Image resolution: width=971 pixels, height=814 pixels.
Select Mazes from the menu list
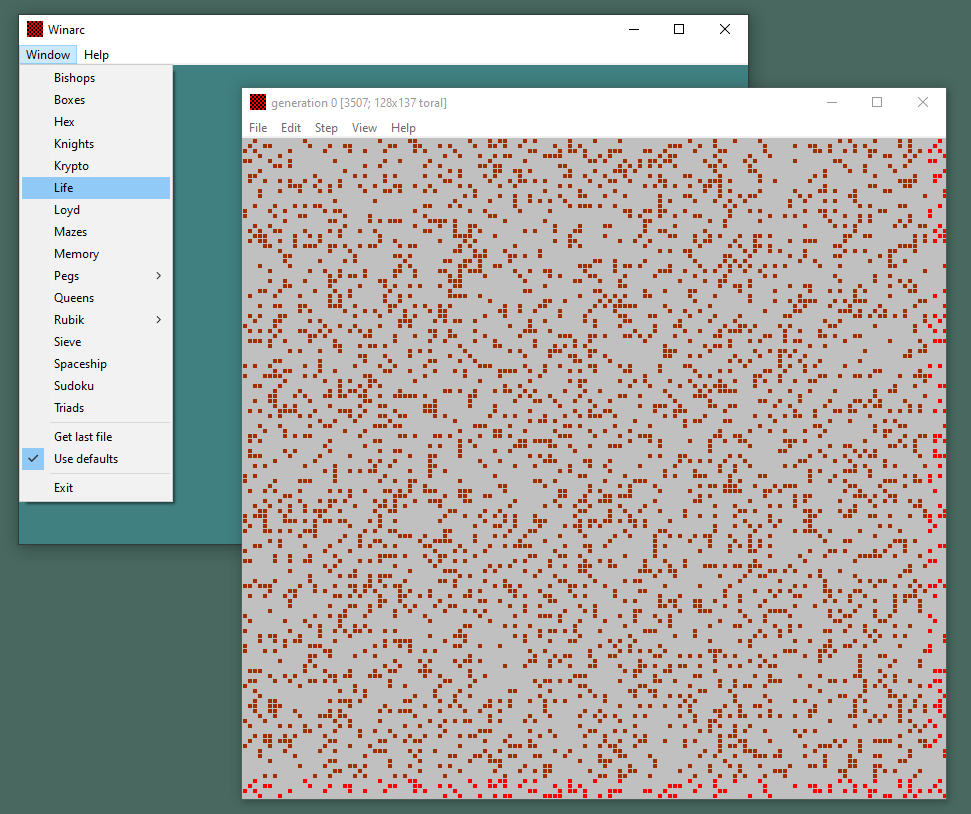click(96, 232)
